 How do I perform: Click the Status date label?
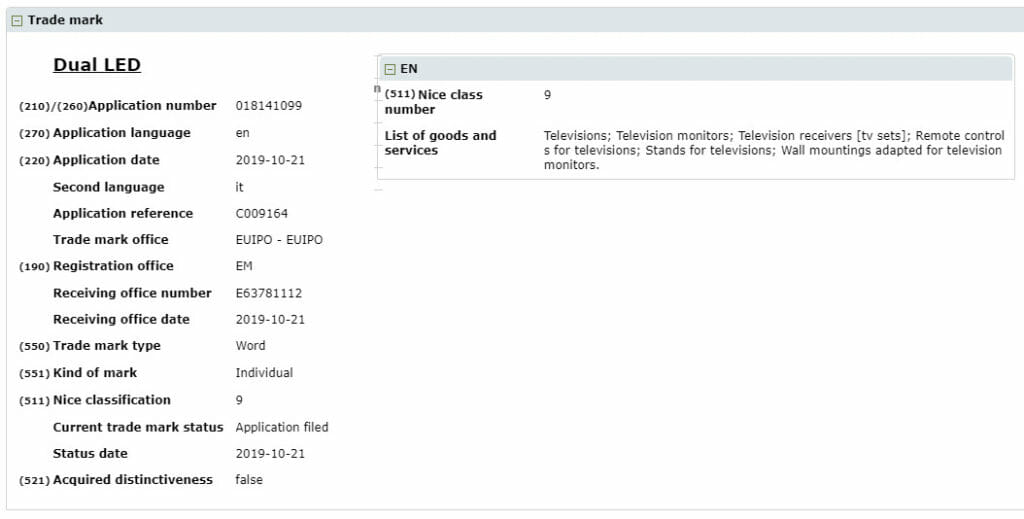[90, 454]
